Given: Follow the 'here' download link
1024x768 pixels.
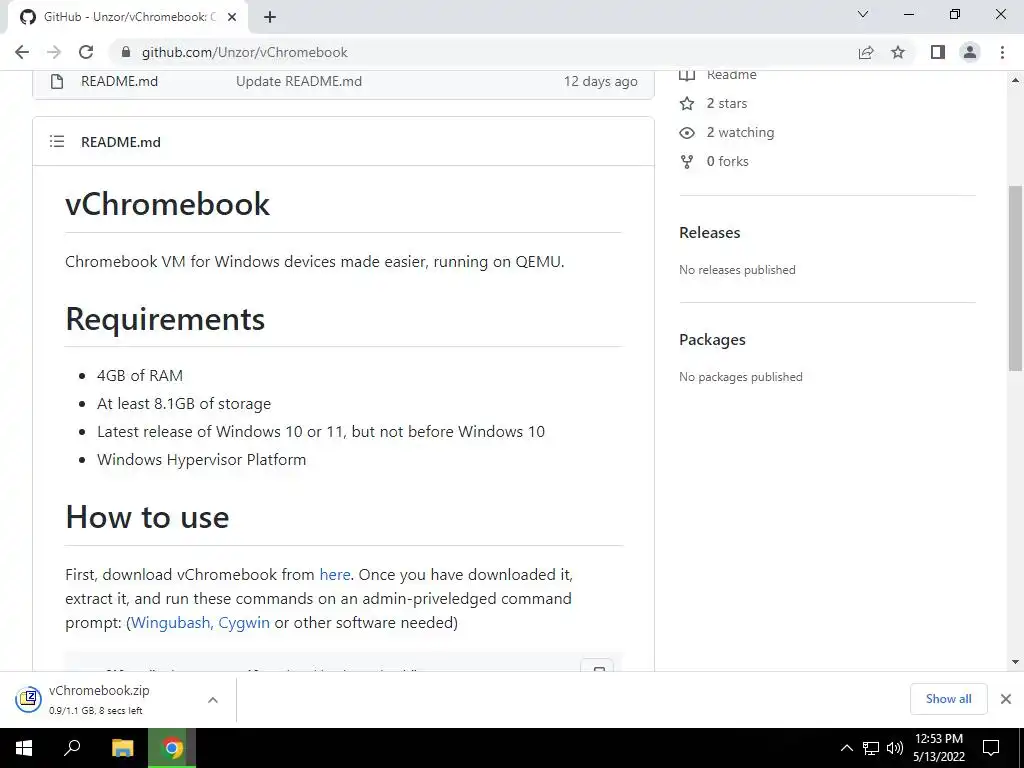Looking at the screenshot, I should 334,575.
